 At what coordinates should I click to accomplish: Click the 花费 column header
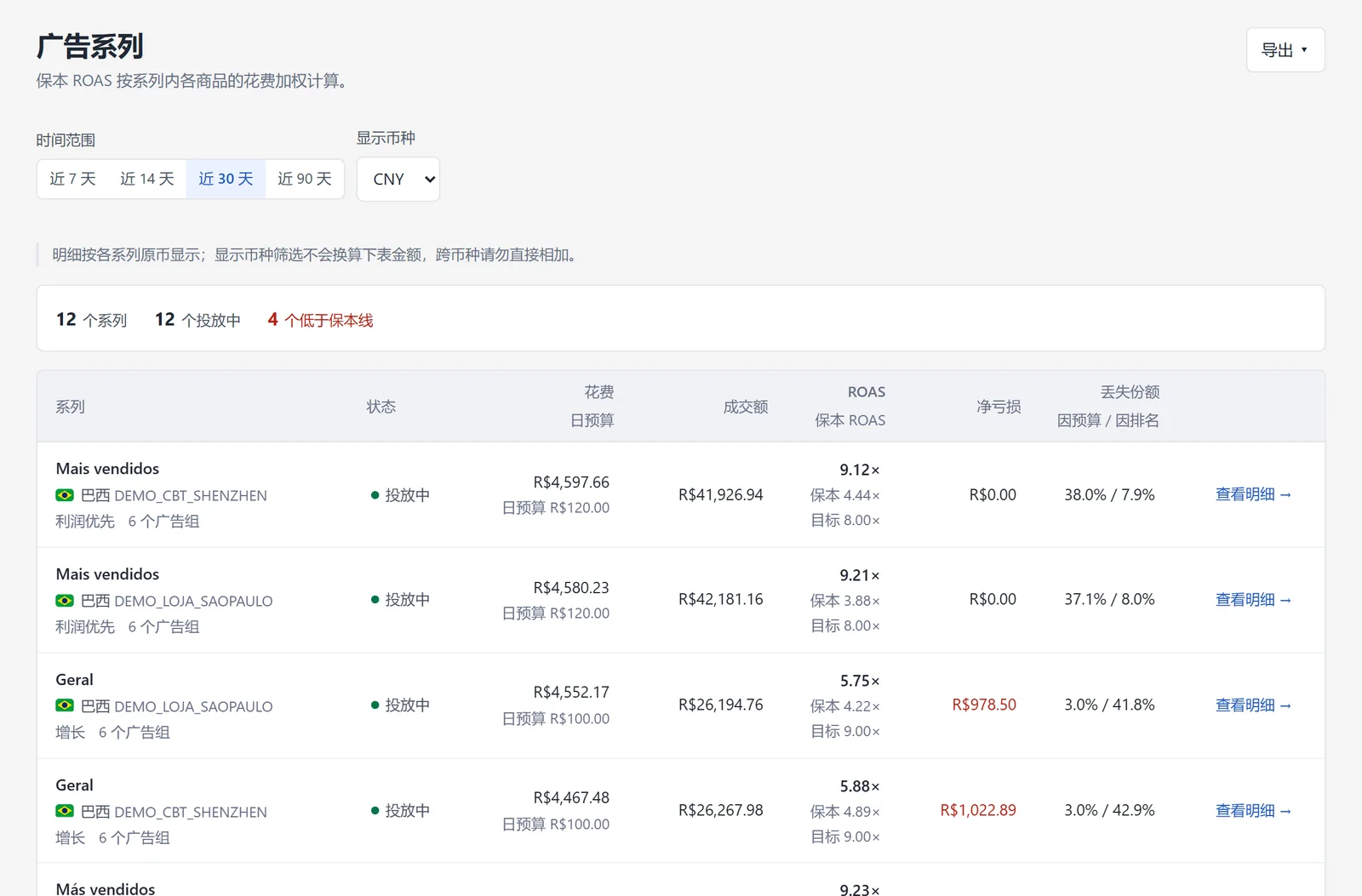598,392
